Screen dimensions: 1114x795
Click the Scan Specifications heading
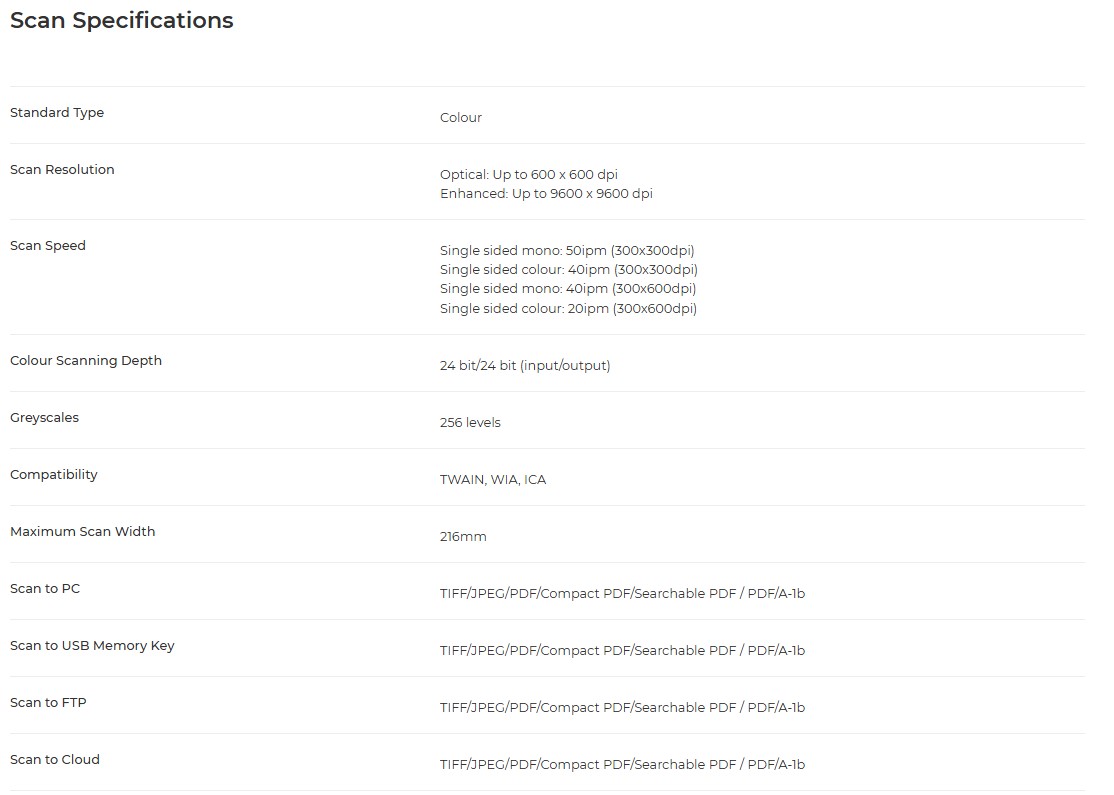(121, 21)
